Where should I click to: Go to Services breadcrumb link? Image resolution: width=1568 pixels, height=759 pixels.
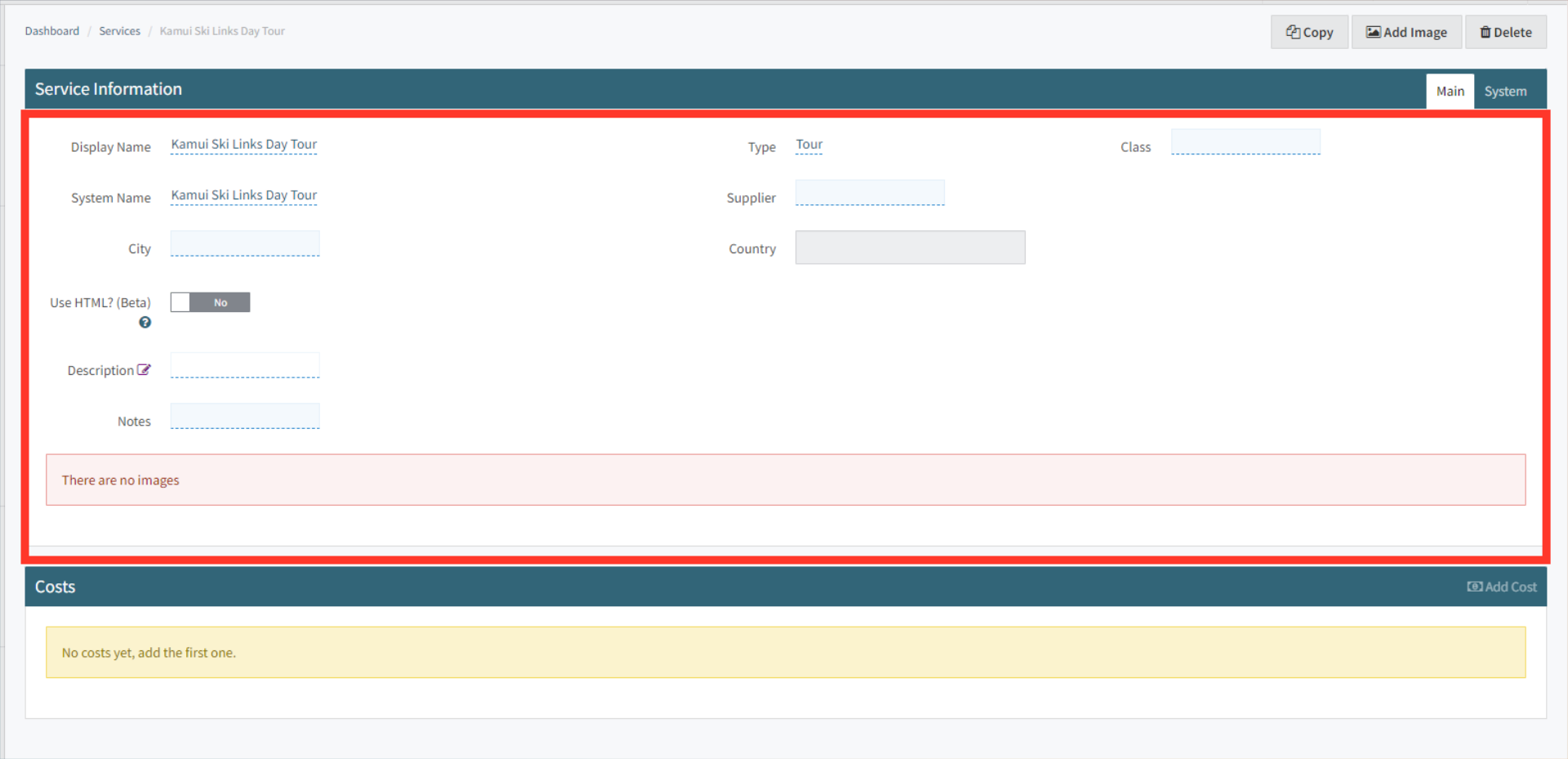coord(119,31)
